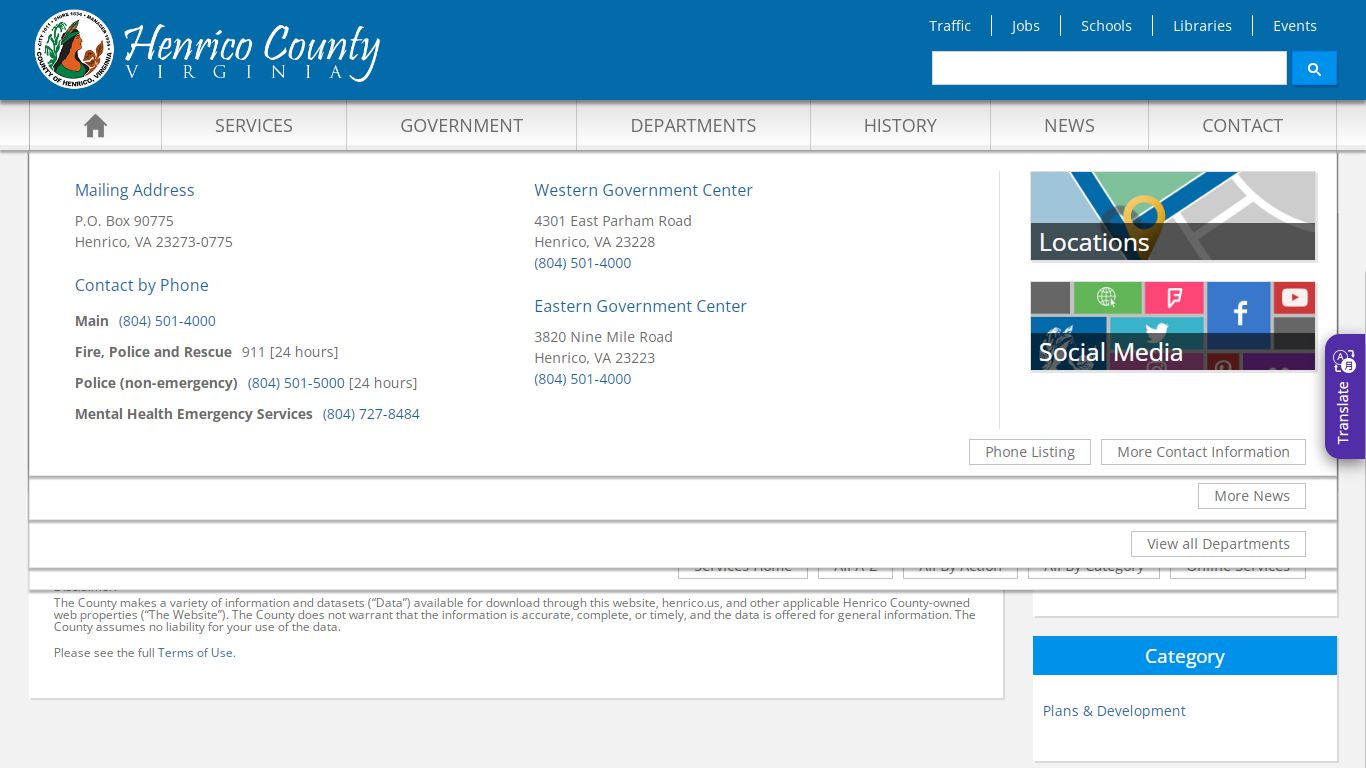This screenshot has width=1366, height=768.
Task: Click the Phone Listing button
Action: pos(1030,452)
